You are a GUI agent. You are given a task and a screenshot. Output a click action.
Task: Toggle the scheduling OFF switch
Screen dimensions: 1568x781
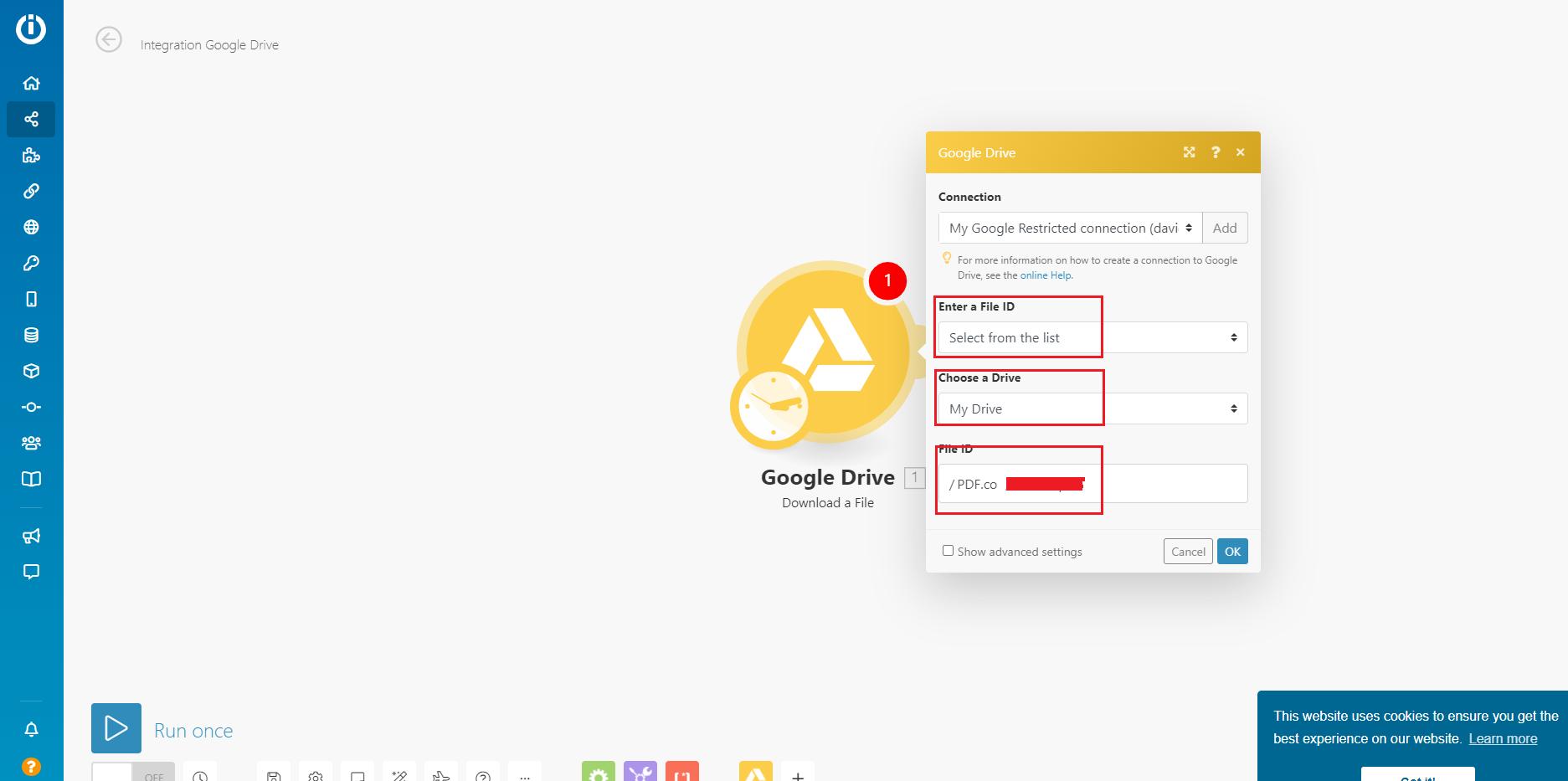(133, 773)
